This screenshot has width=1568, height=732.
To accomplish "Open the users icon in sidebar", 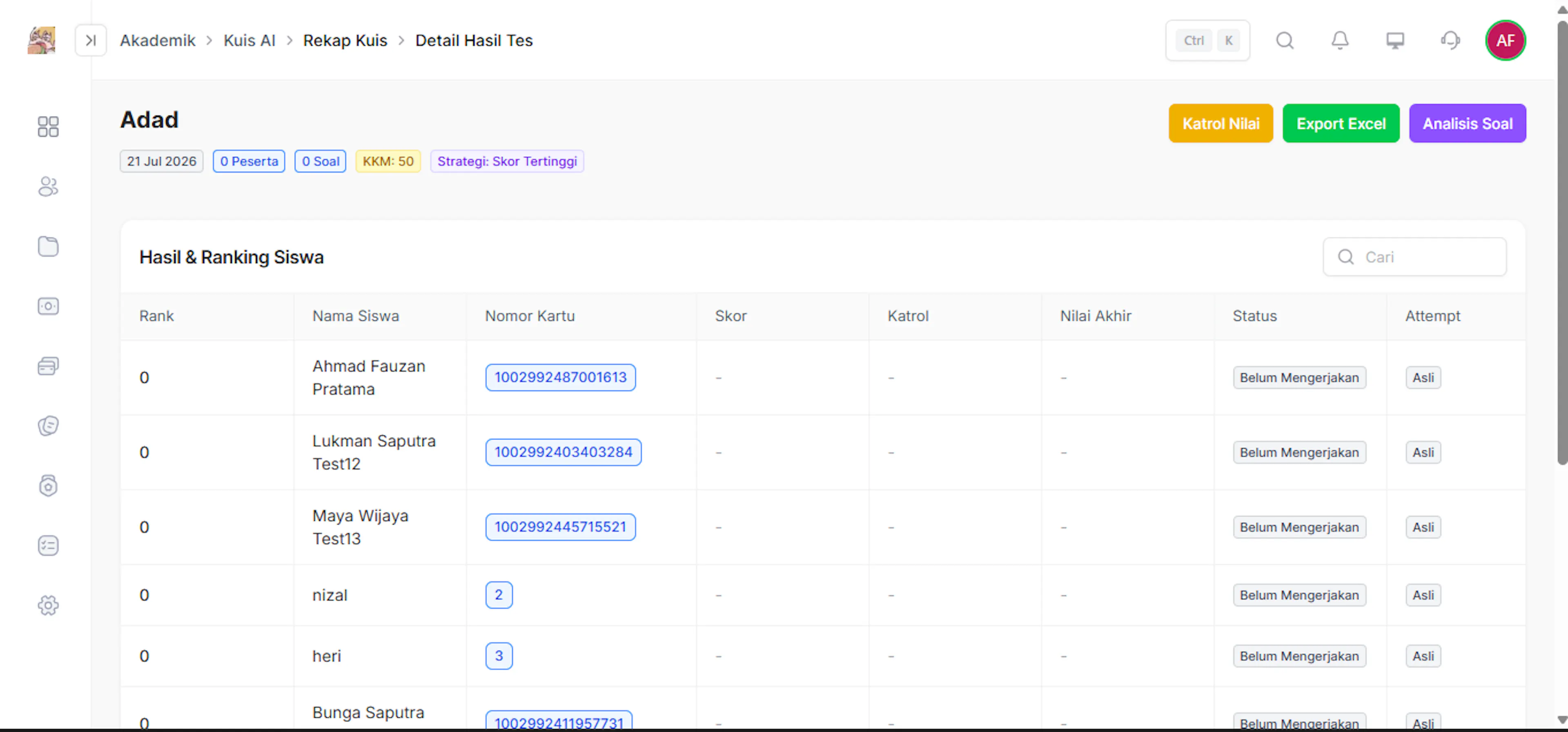I will click(x=48, y=186).
